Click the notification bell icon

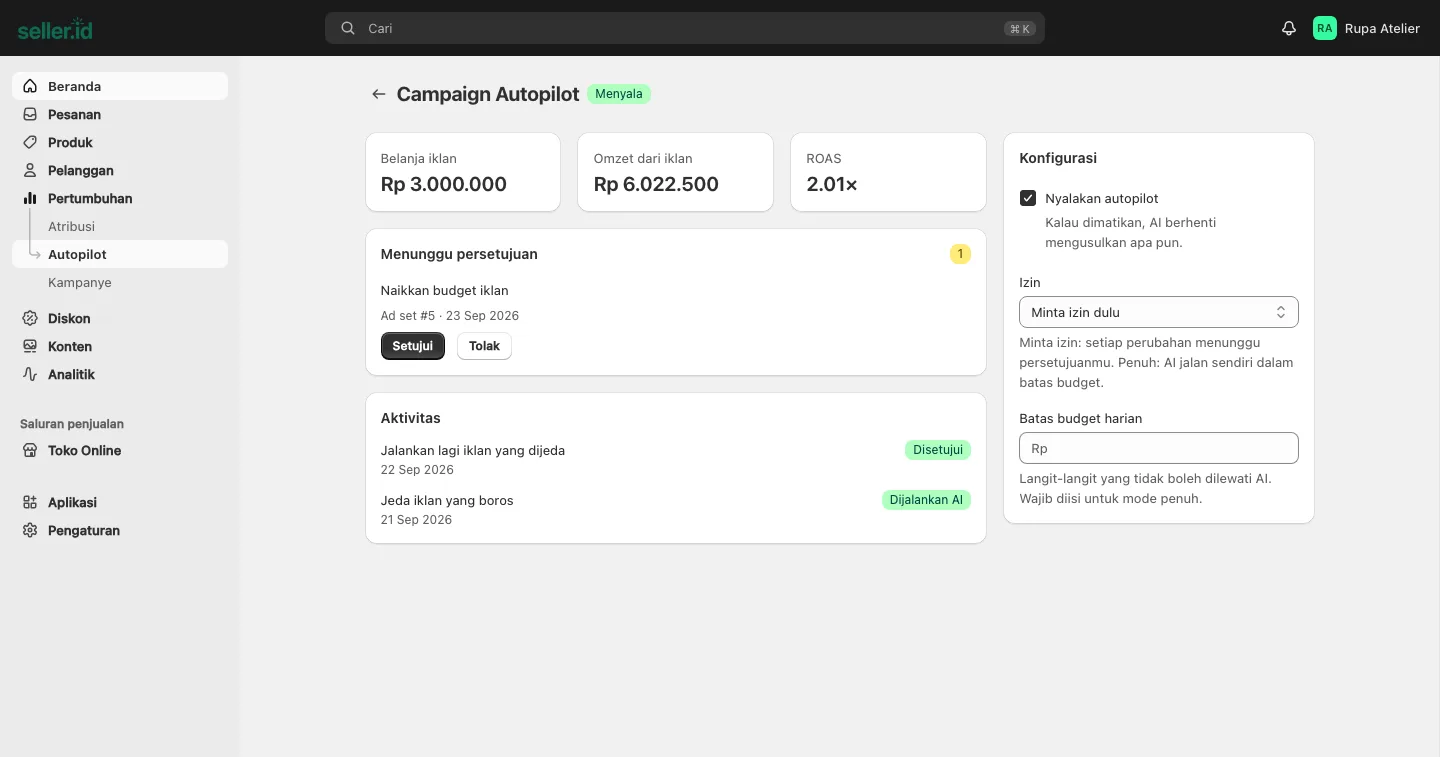point(1289,28)
